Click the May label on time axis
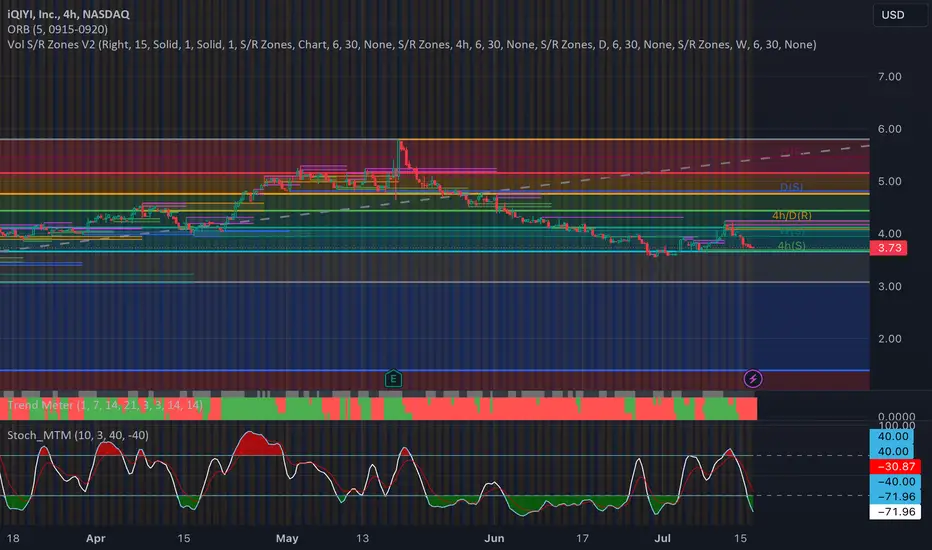The height and width of the screenshot is (550, 932). (x=287, y=538)
